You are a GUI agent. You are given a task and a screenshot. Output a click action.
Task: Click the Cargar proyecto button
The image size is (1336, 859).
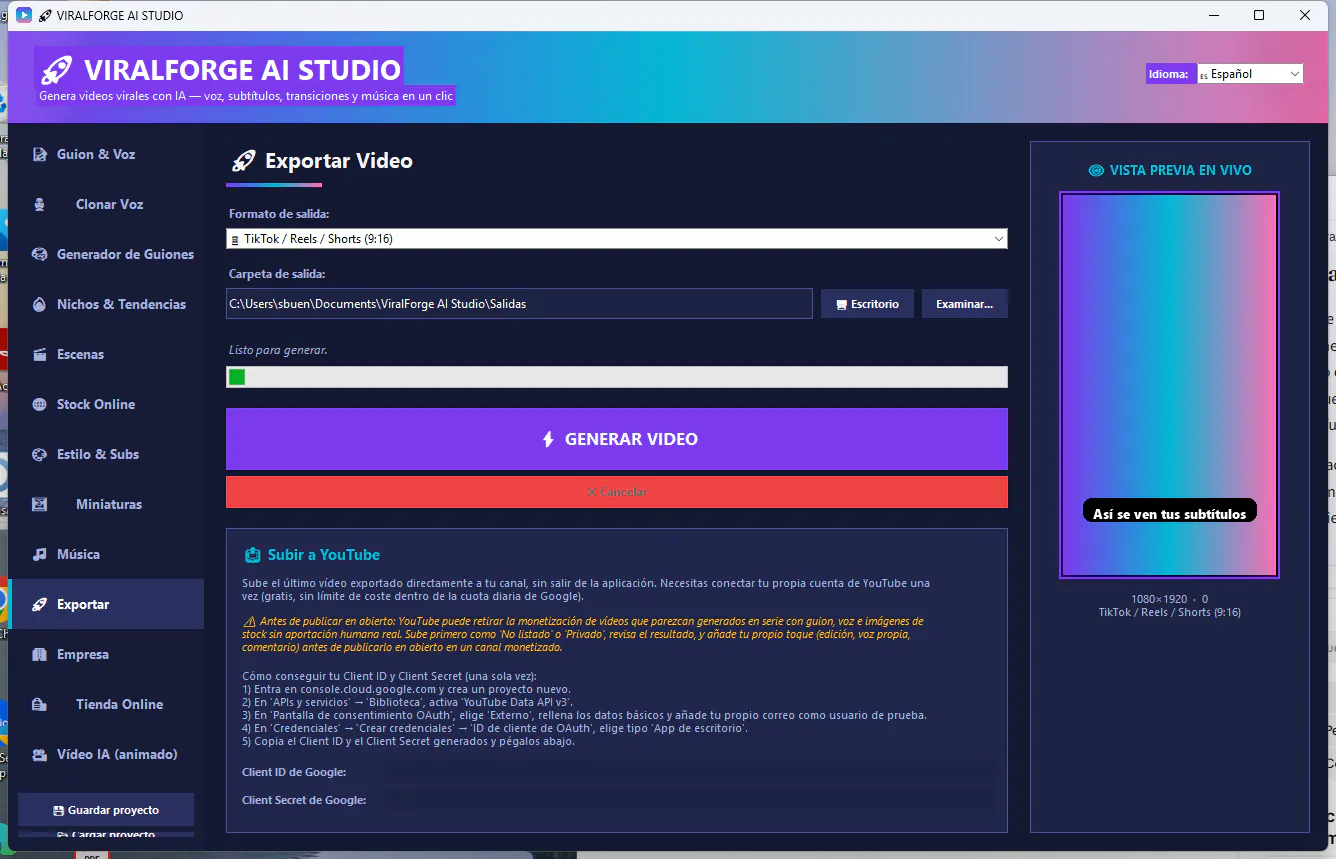pos(106,834)
